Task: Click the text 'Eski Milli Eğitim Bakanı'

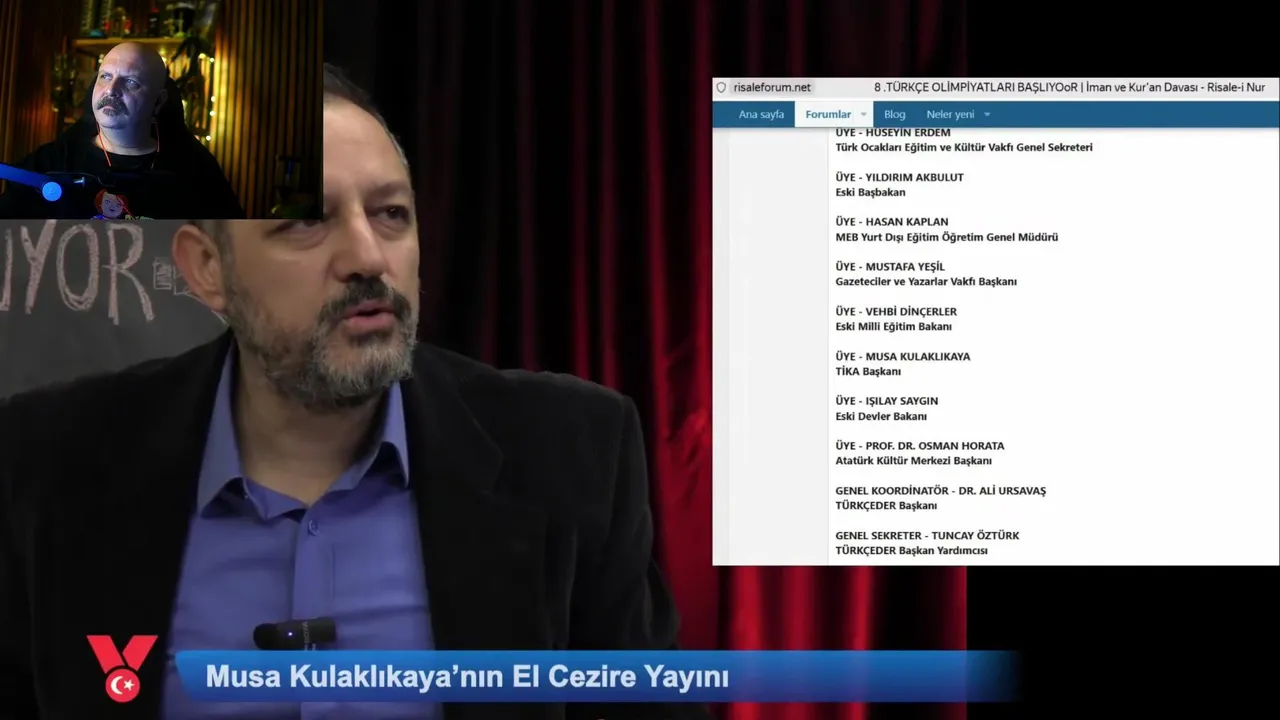Action: coord(893,327)
